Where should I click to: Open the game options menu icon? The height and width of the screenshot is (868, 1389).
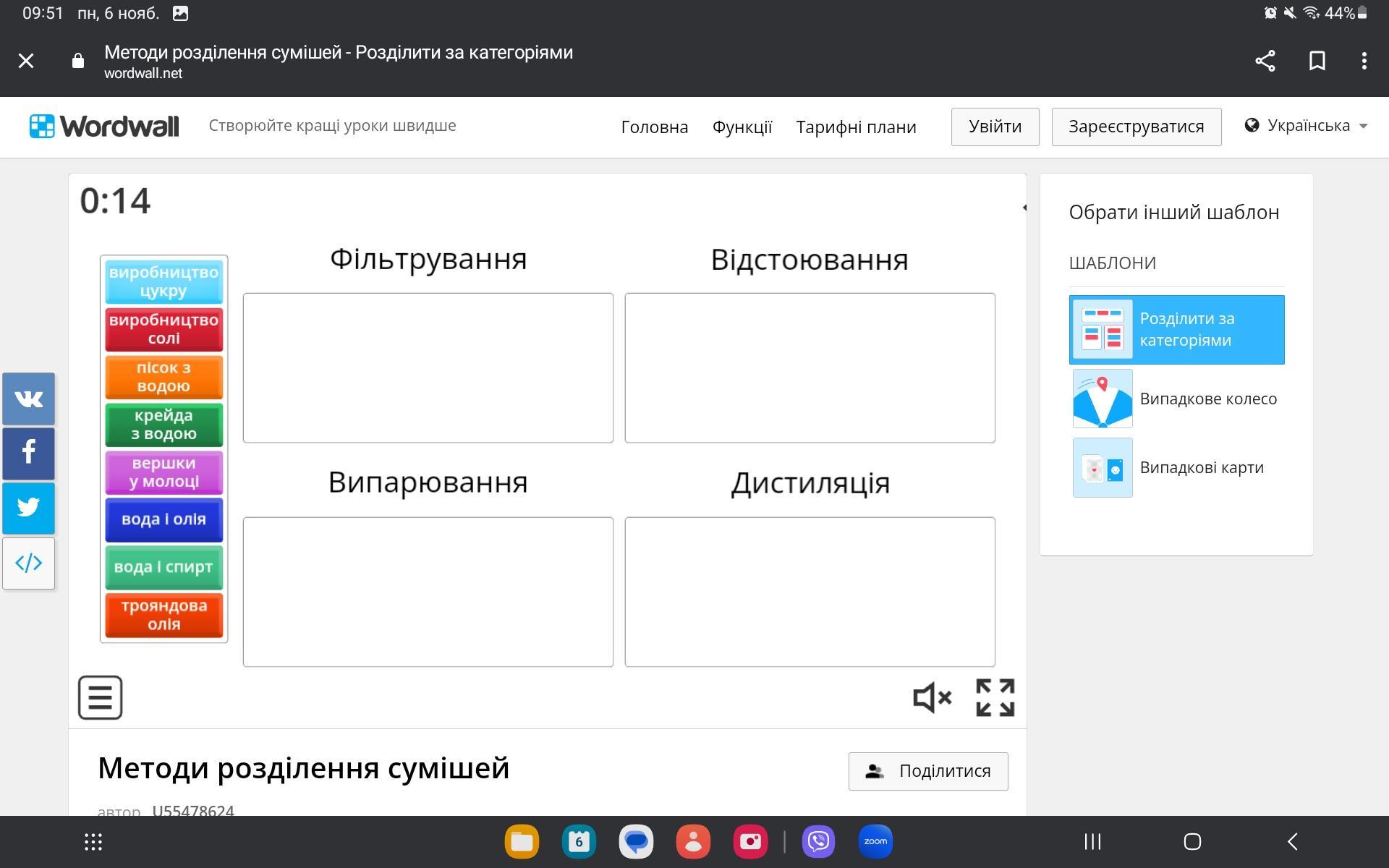pos(100,698)
